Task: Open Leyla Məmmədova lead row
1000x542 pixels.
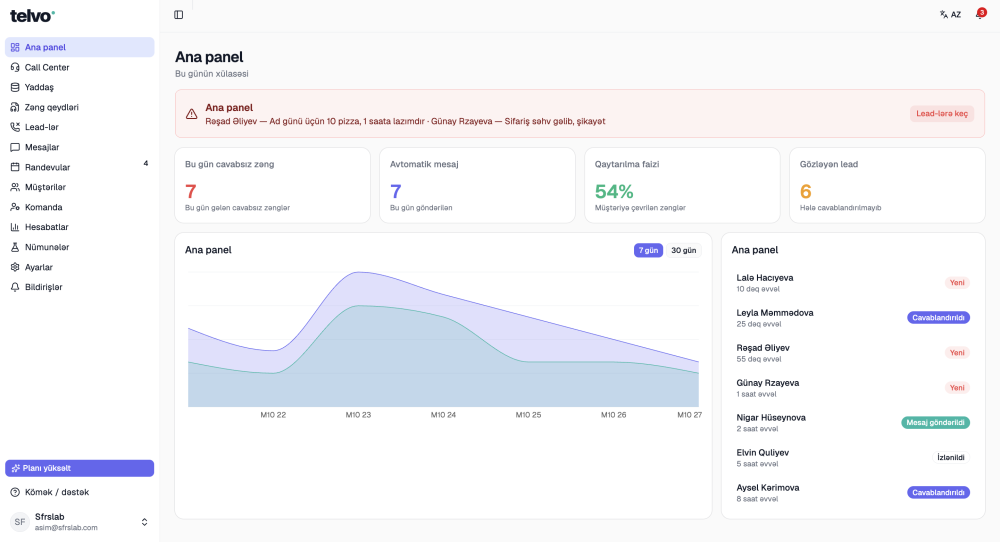Action: coord(853,318)
